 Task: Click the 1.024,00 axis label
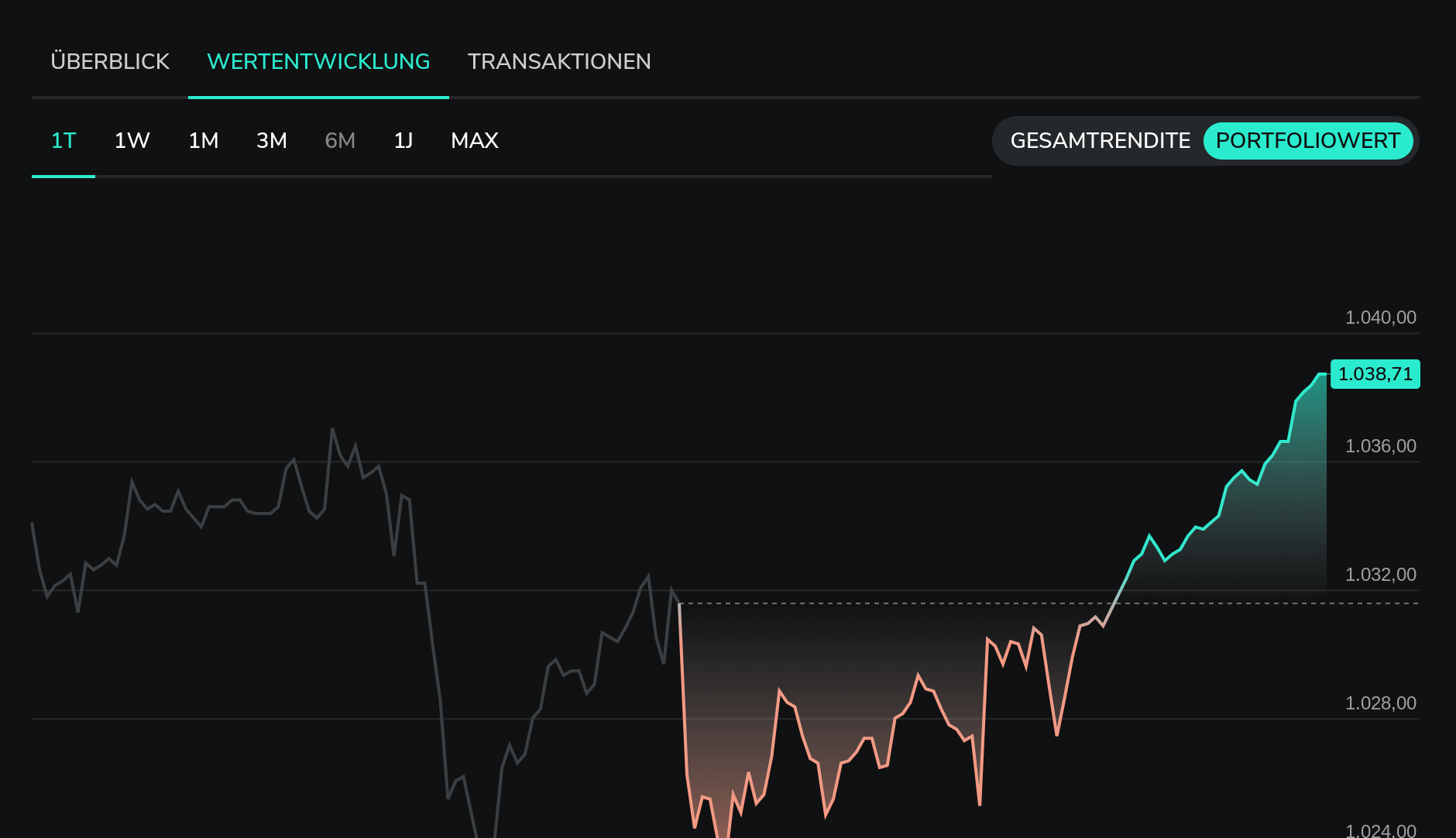tap(1380, 830)
